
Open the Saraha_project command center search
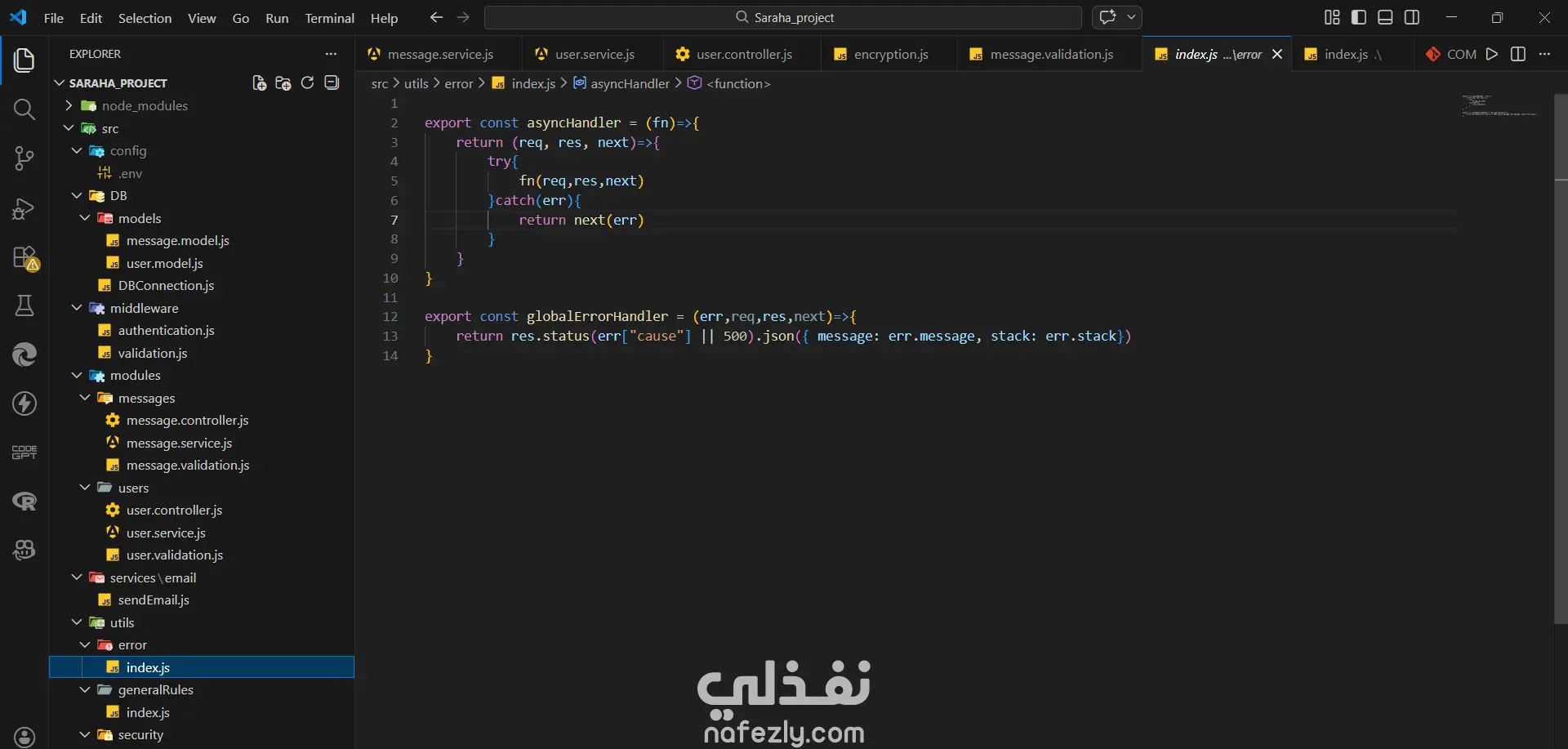(783, 17)
